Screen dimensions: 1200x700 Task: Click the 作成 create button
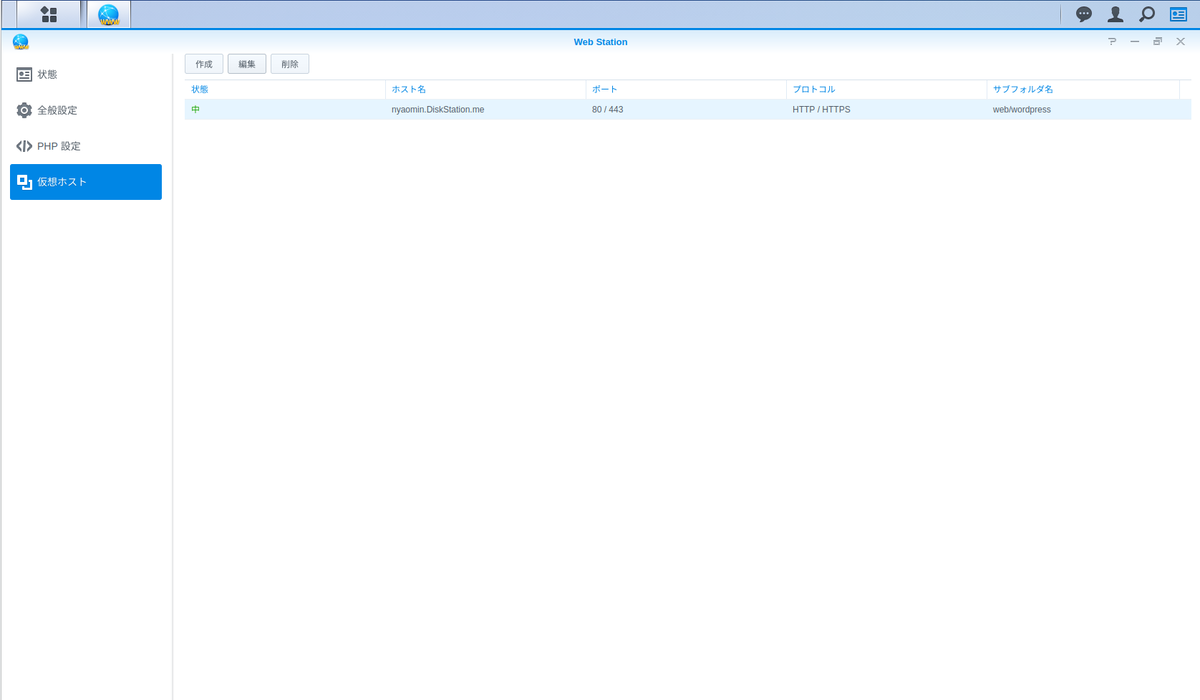[204, 64]
